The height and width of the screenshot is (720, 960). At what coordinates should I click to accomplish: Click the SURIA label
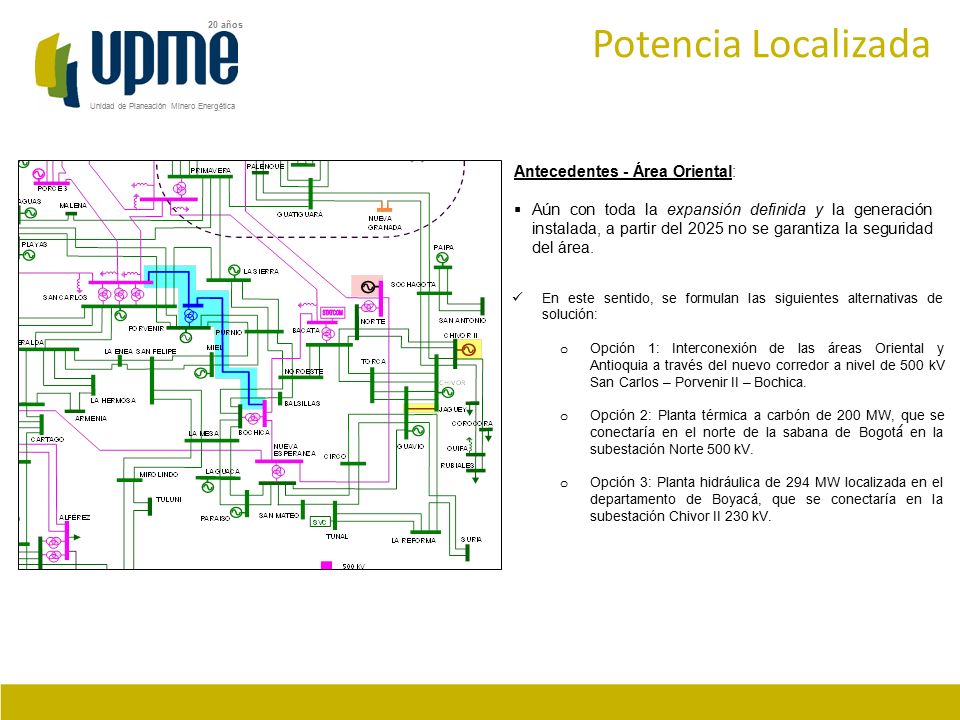point(471,539)
